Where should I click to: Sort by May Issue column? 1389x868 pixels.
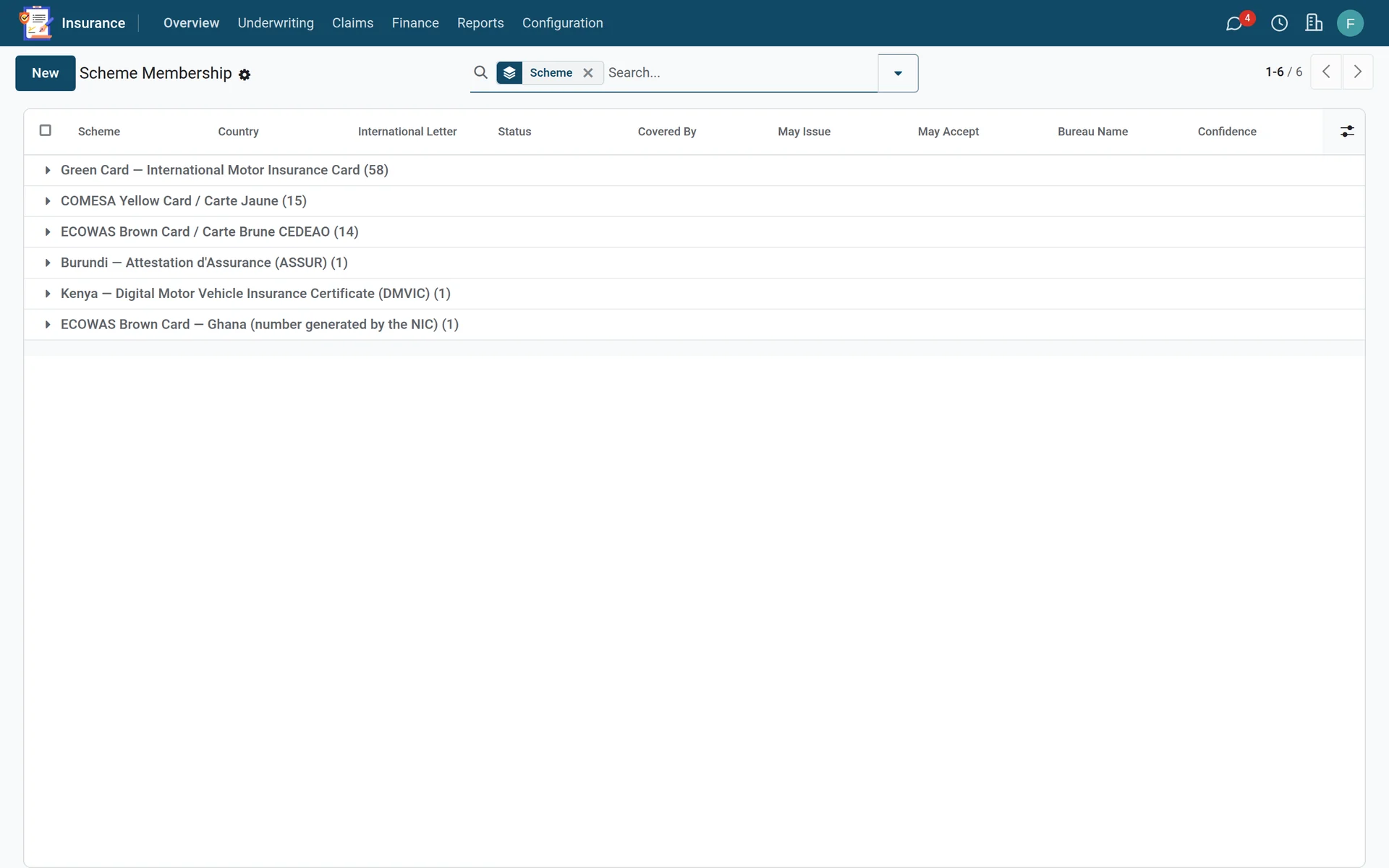pos(804,132)
